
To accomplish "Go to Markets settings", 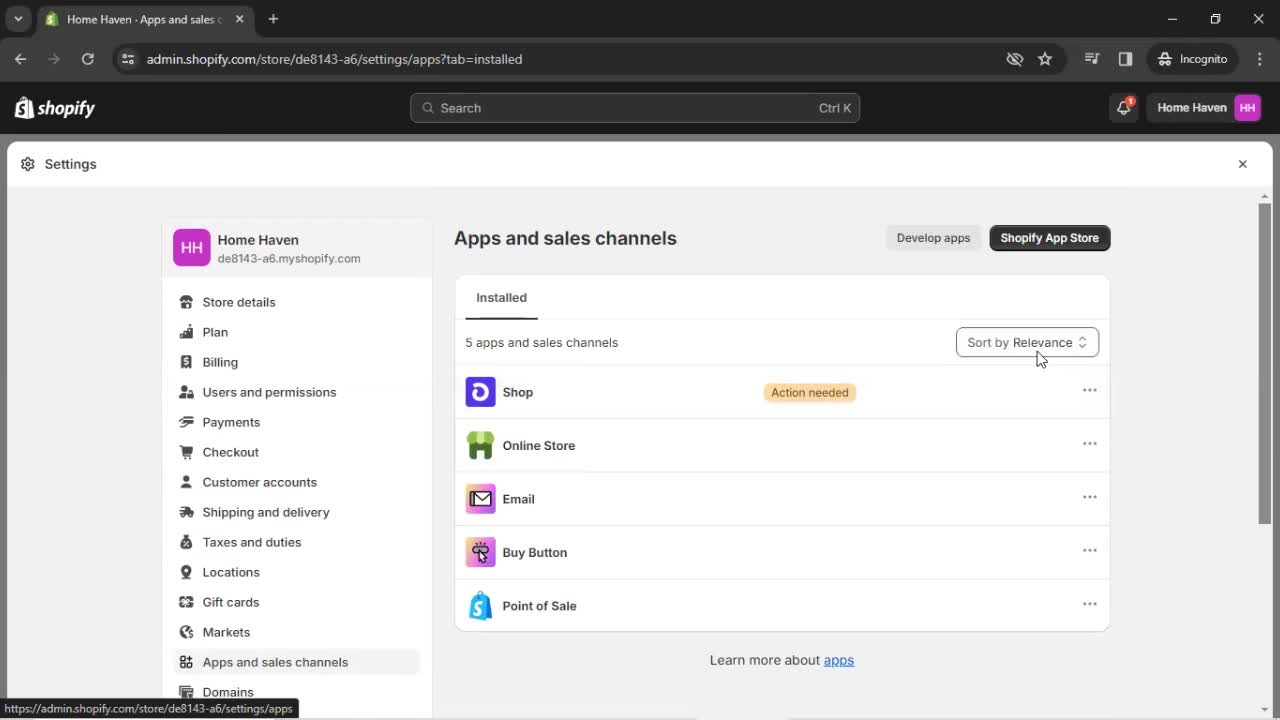I will [x=296, y=632].
